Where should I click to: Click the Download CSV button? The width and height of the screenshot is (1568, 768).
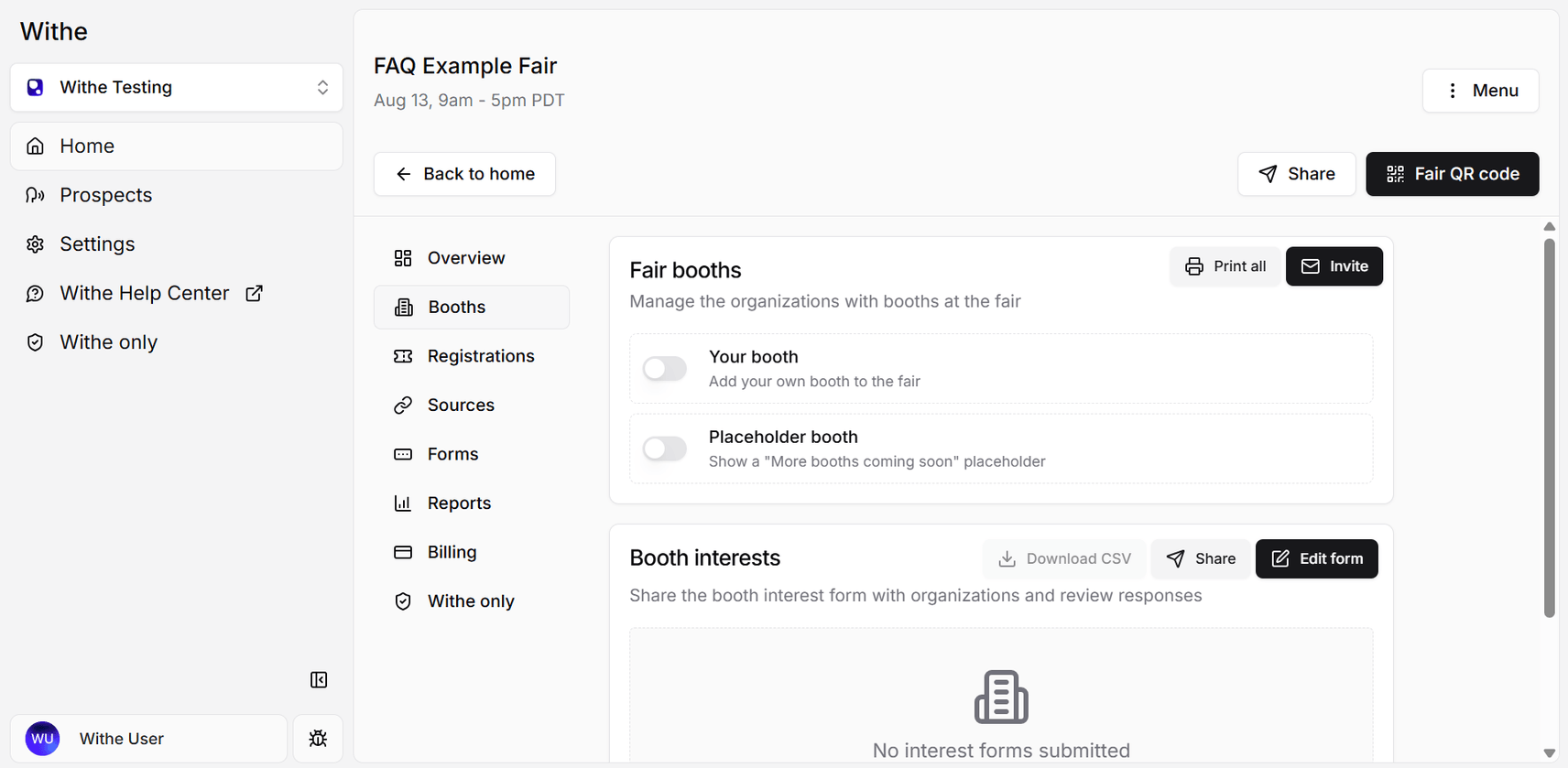tap(1064, 559)
